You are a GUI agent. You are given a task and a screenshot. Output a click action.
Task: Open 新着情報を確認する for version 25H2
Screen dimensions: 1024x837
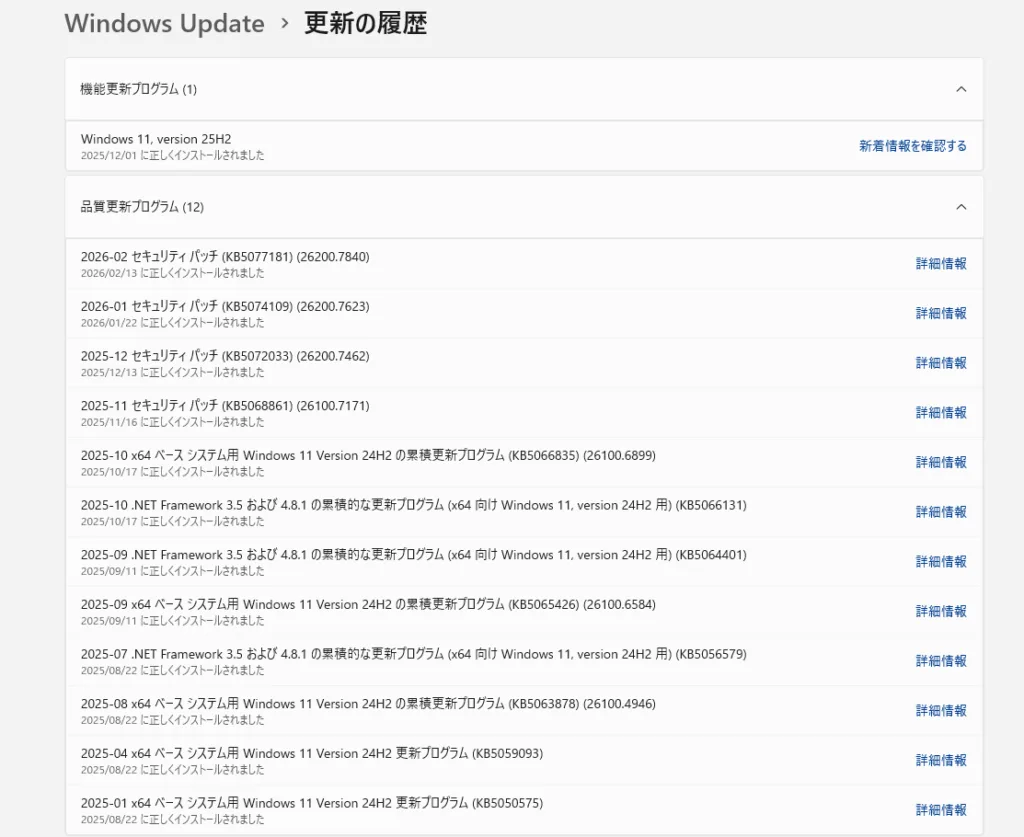click(x=912, y=146)
